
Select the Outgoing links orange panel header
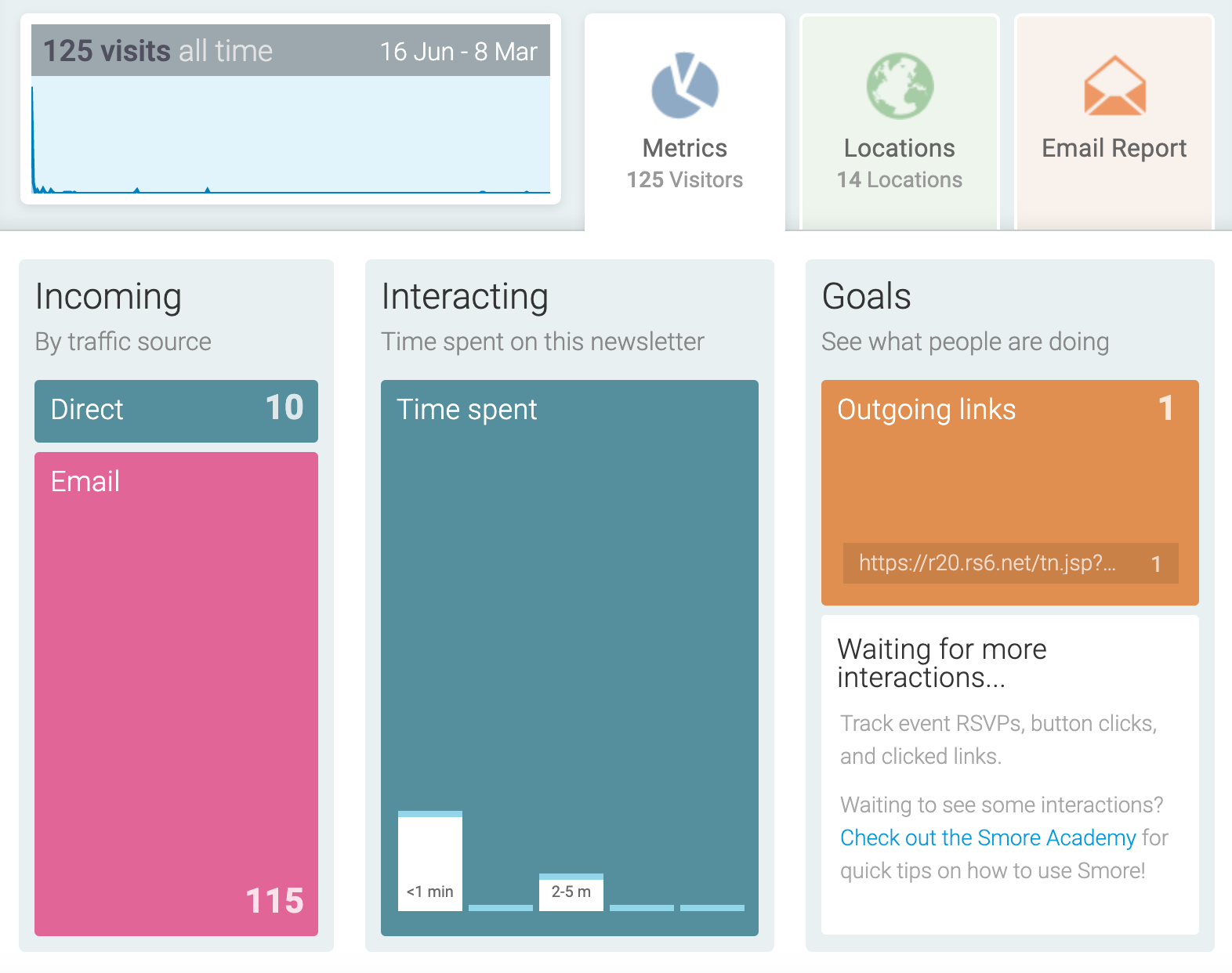[x=1010, y=410]
